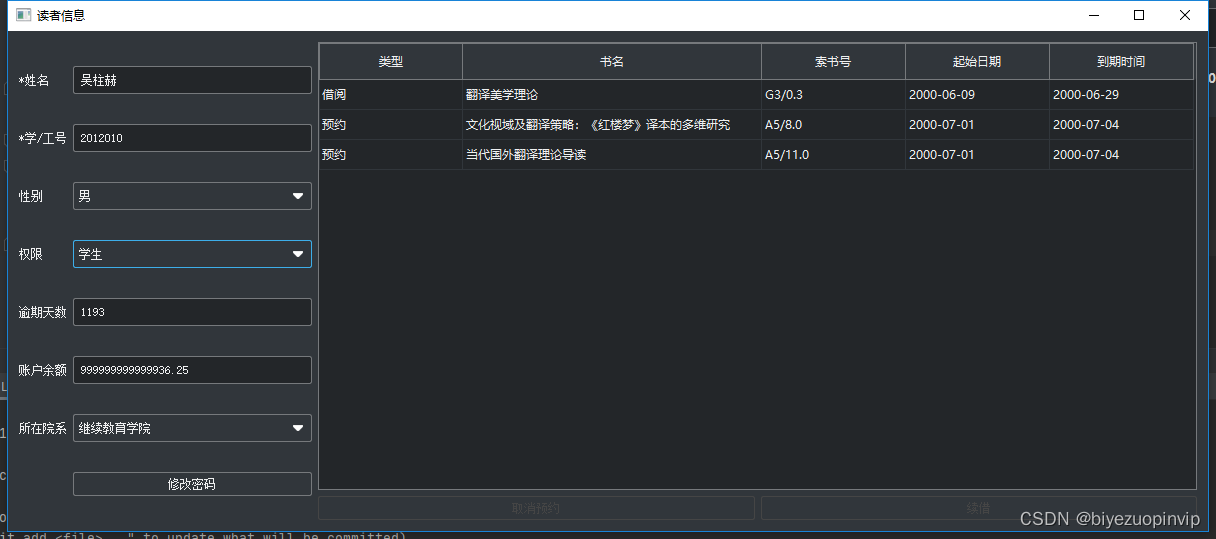Screen dimensions: 1216x539
Task: Click the 索书号 column header
Action: click(833, 62)
